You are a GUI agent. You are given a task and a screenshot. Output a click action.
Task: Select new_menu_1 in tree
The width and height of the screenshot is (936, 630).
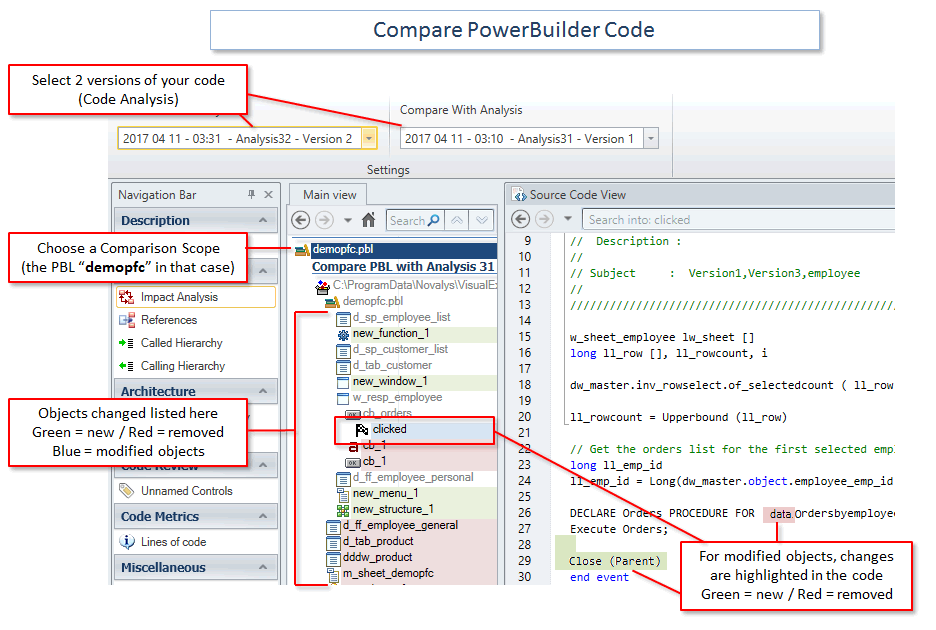click(x=386, y=494)
